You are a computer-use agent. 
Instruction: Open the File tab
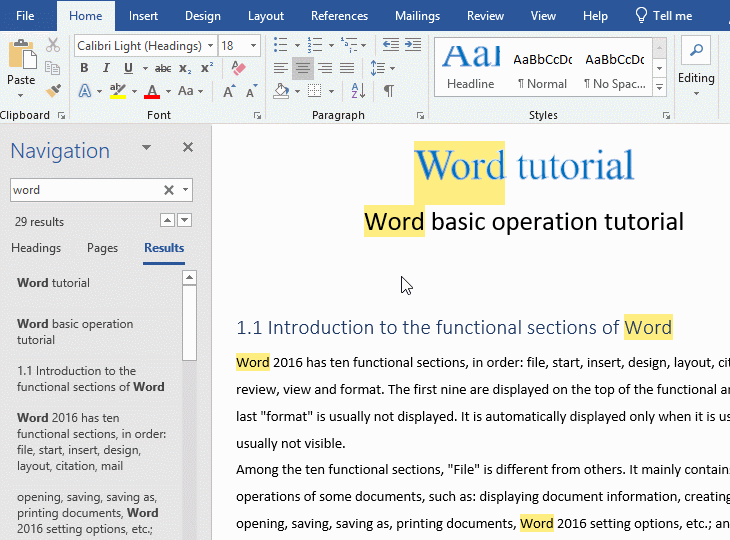click(25, 16)
